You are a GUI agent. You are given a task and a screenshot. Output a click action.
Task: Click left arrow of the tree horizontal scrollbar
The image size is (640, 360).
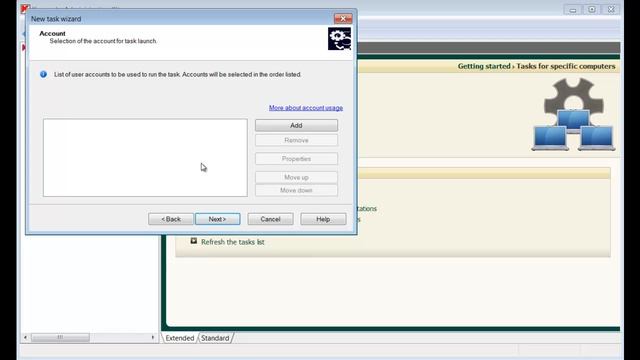[x=25, y=338]
